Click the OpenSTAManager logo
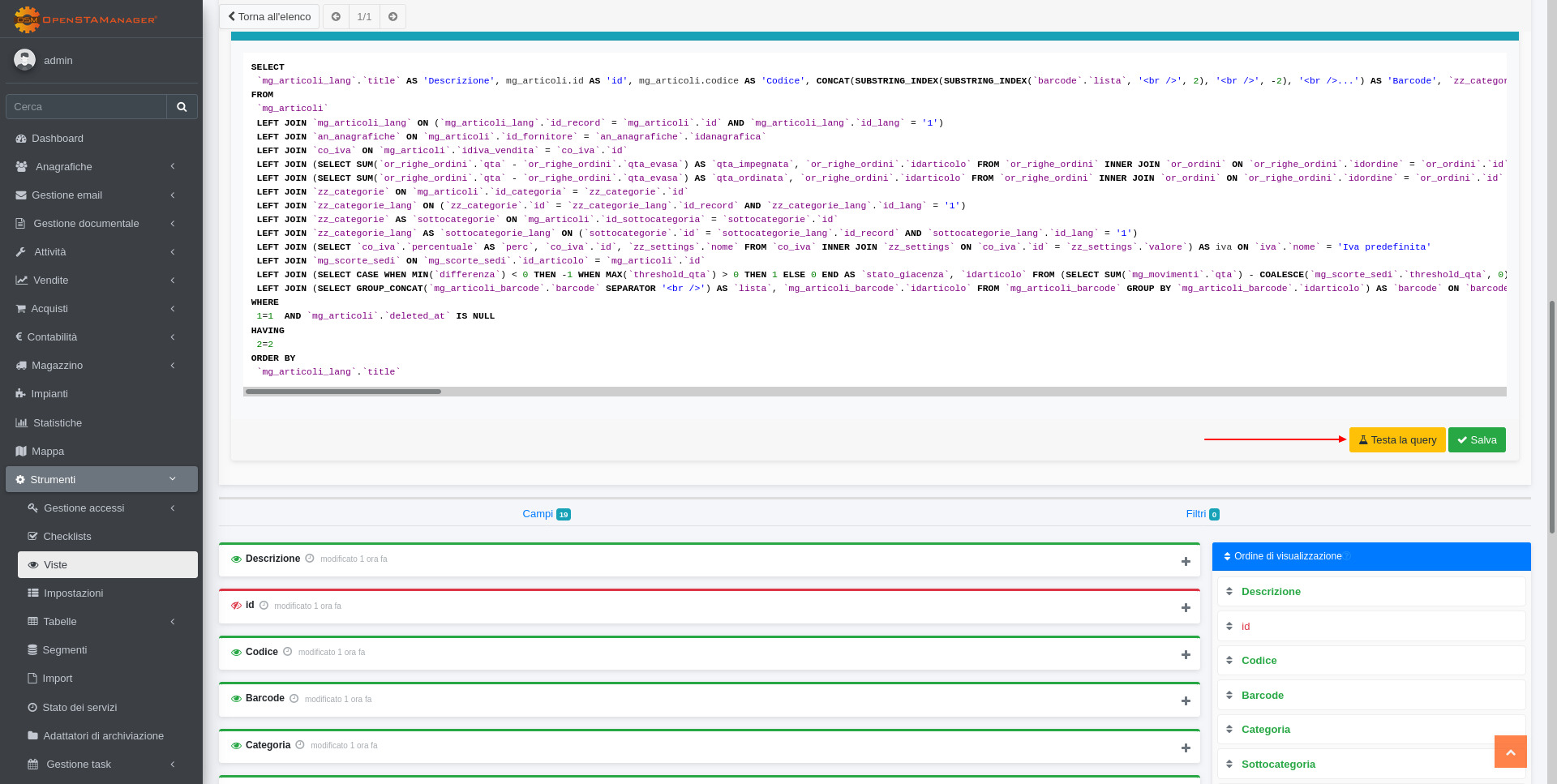The image size is (1557, 784). (85, 19)
